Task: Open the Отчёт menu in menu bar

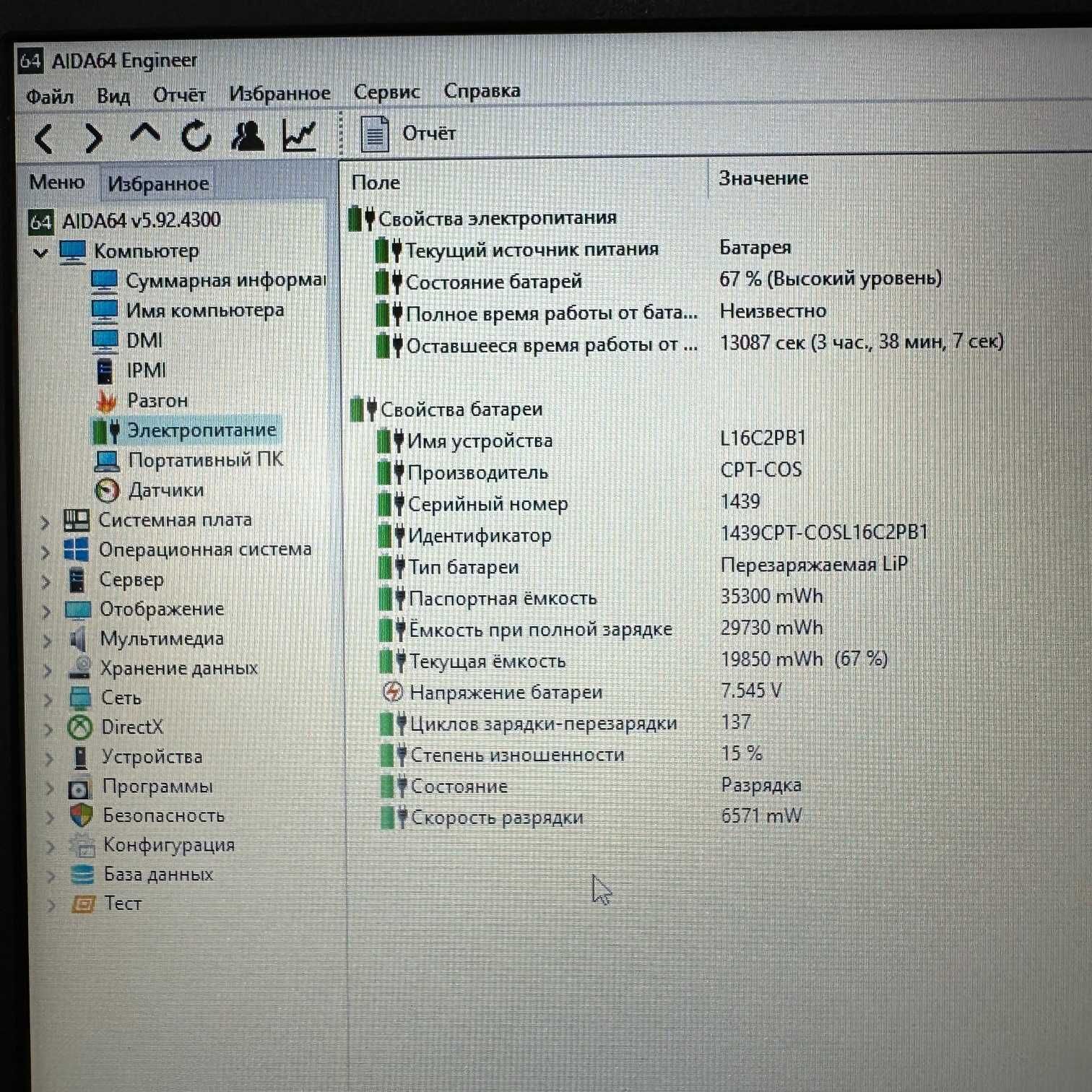Action: tap(179, 95)
